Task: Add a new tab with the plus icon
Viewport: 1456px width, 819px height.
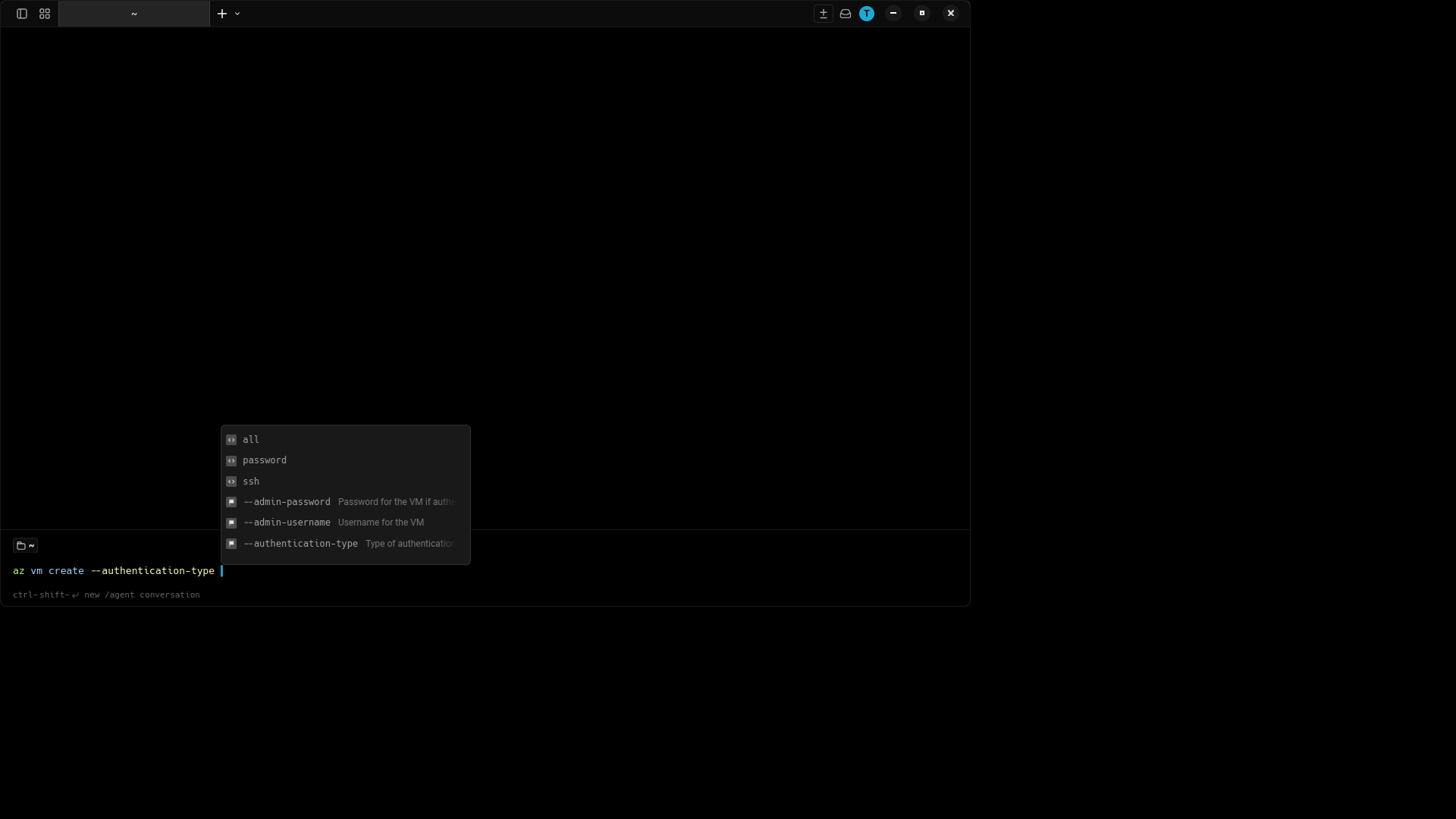Action: 222,14
